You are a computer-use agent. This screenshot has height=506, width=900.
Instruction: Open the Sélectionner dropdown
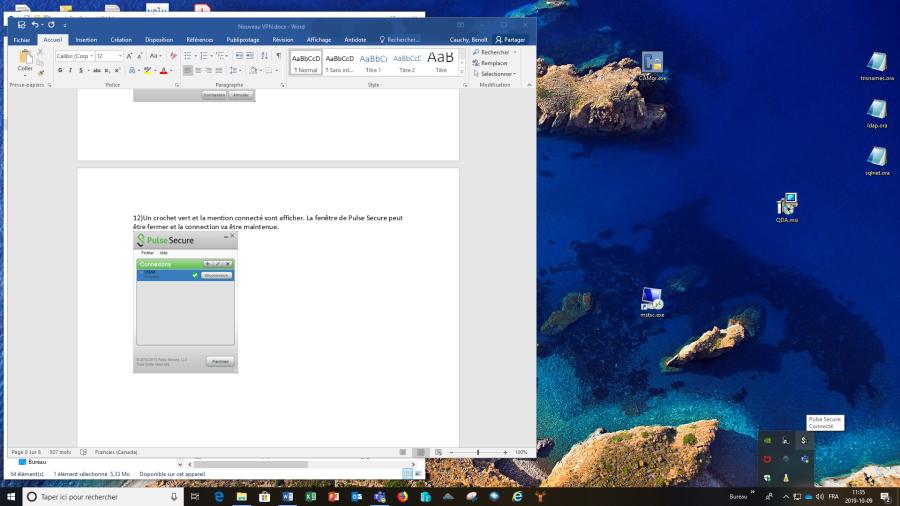495,74
